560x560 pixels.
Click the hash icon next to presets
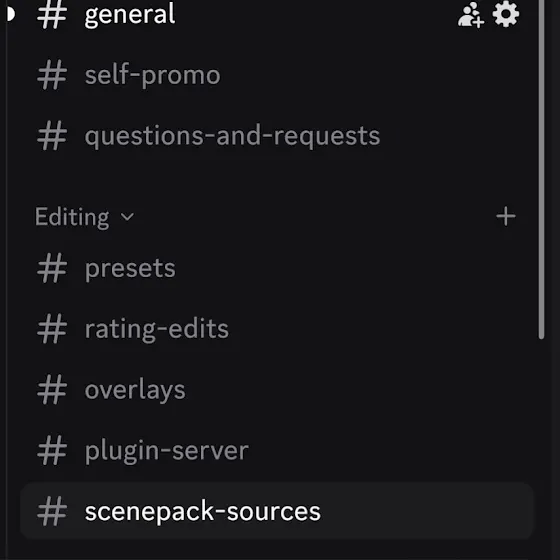tap(52, 268)
